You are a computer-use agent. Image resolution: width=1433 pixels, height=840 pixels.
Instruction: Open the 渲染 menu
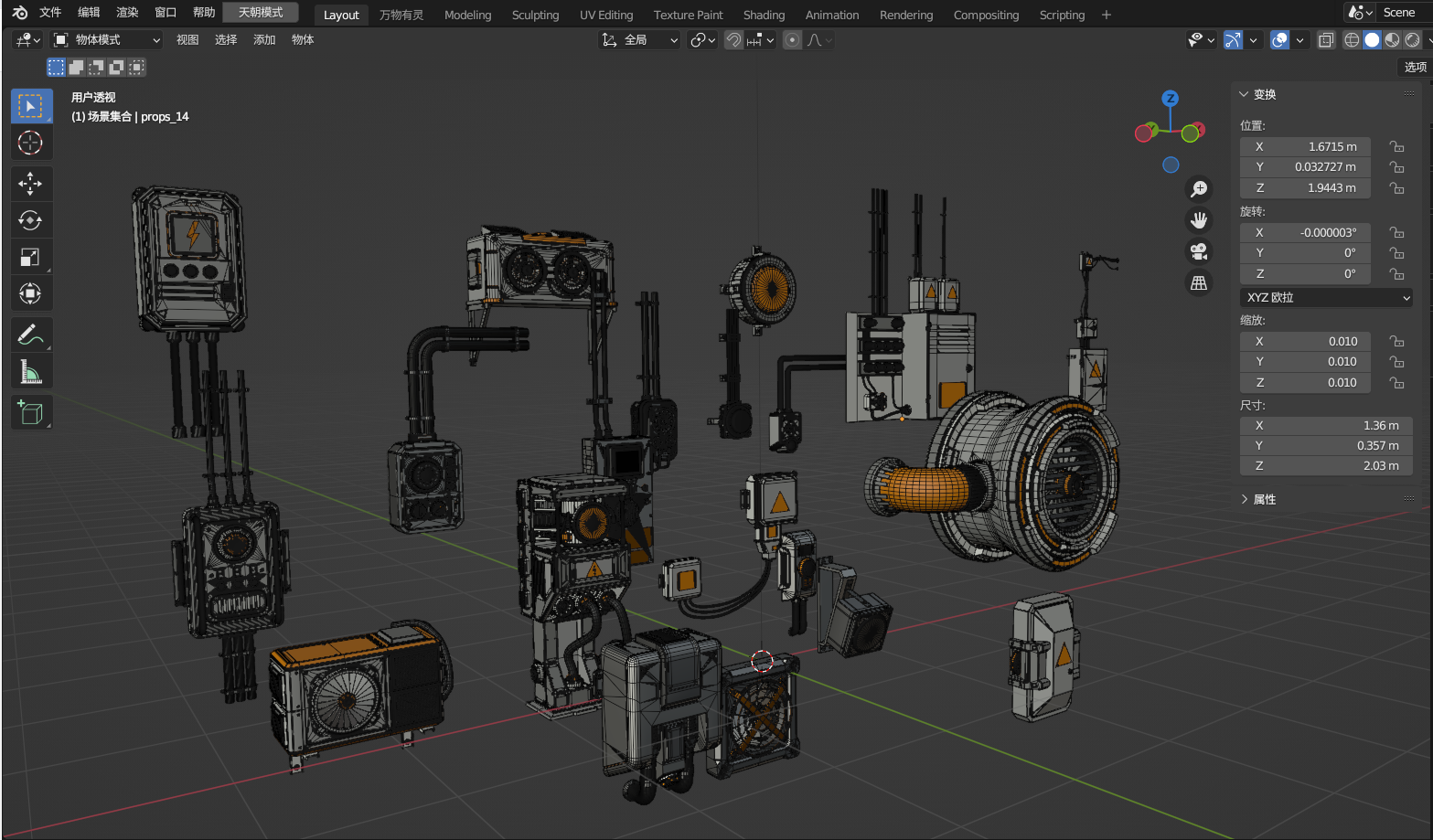point(126,13)
